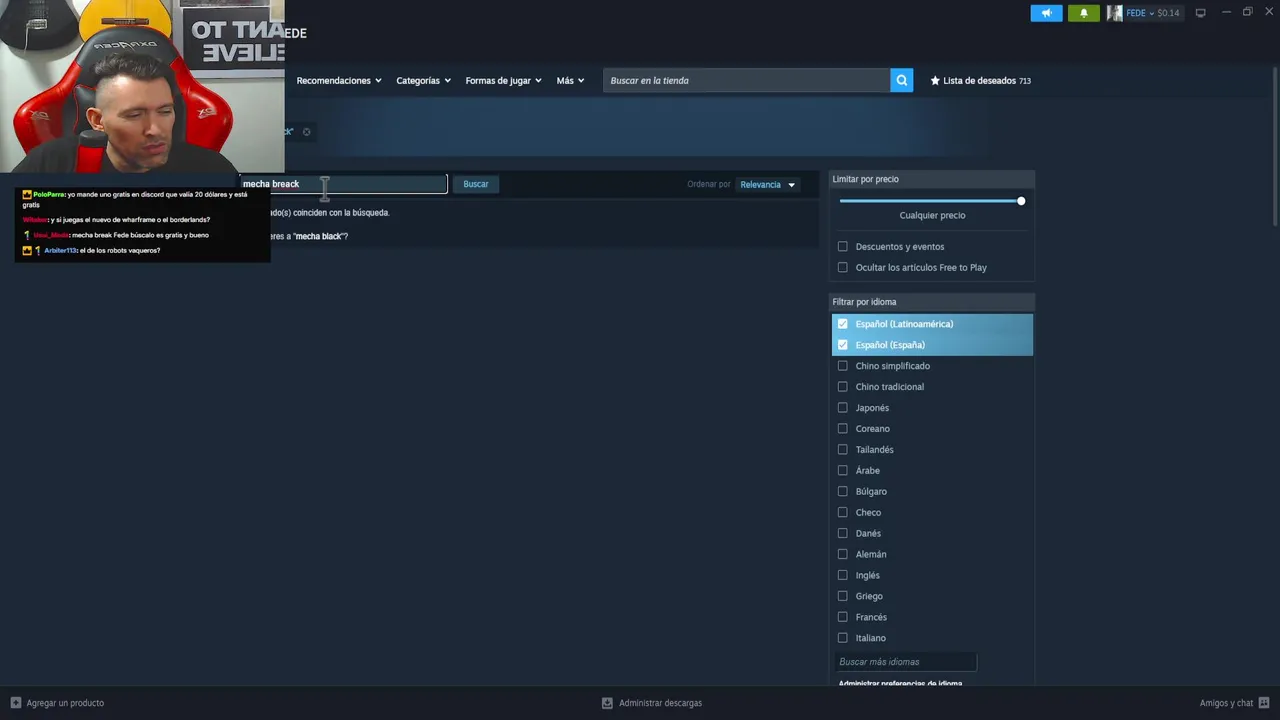Remove the search term tag with its X
This screenshot has height=720, width=1280.
click(306, 132)
